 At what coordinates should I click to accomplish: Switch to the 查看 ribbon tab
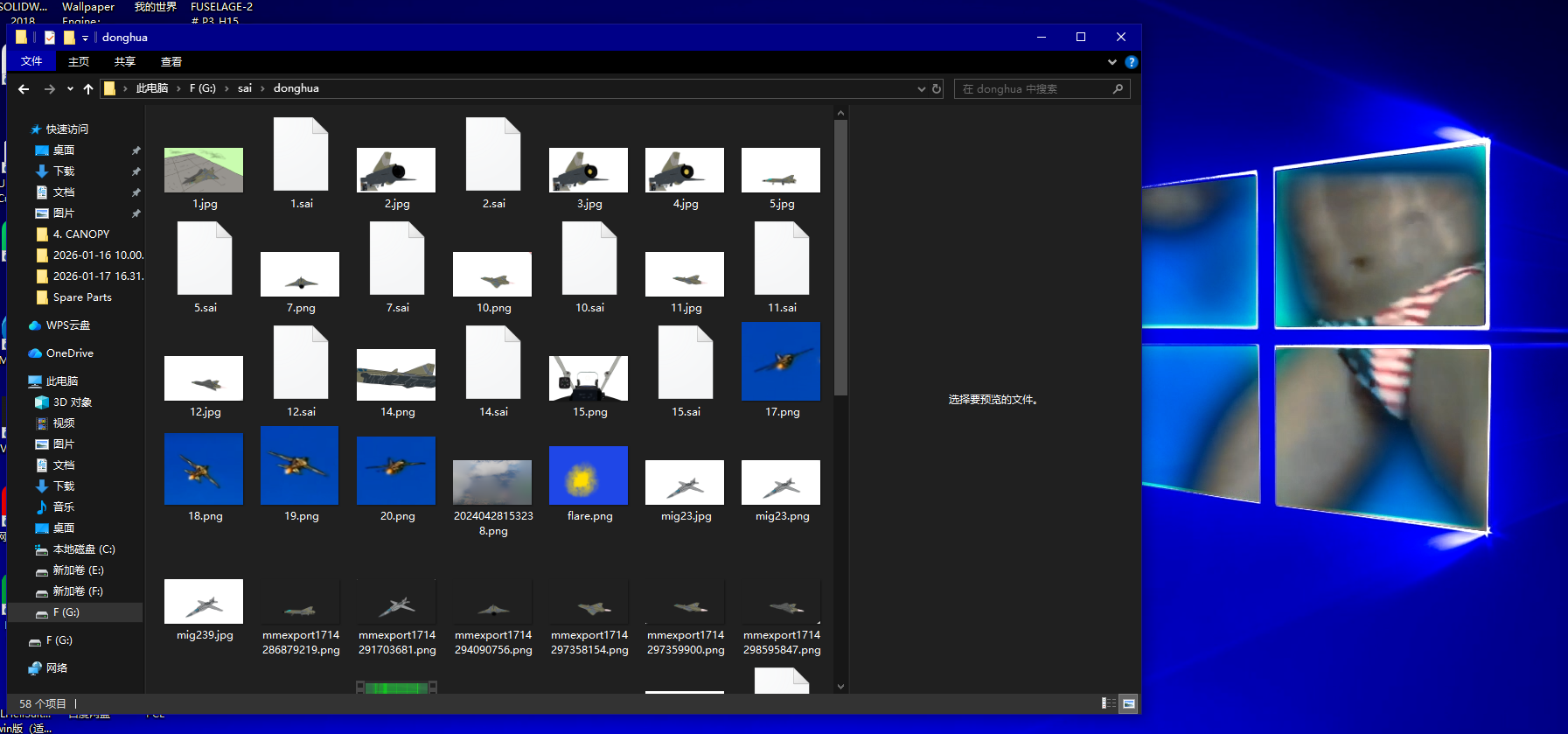tap(171, 62)
